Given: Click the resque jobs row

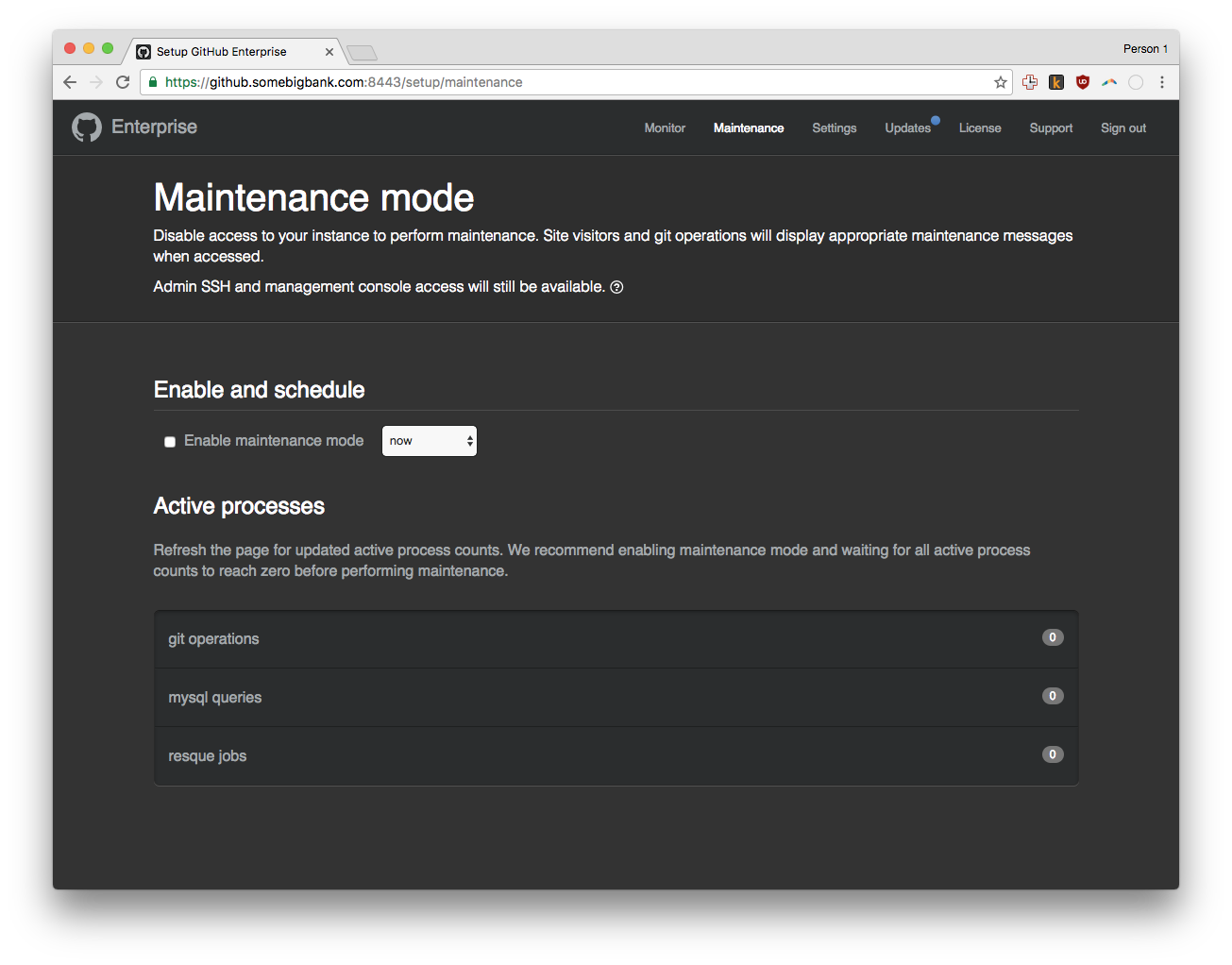Looking at the screenshot, I should (616, 756).
